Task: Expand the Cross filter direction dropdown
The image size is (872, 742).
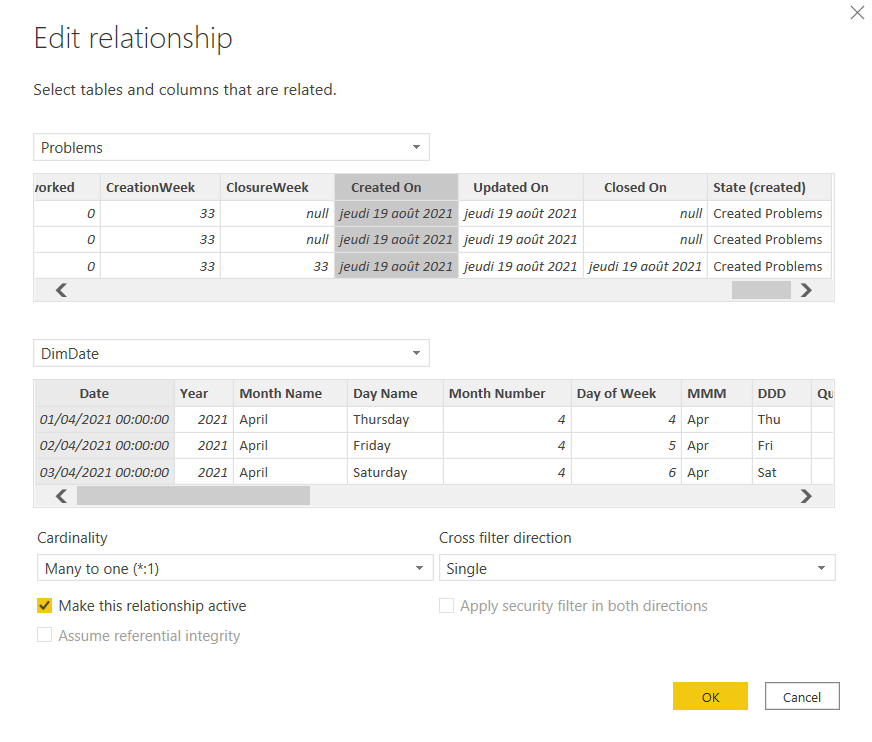Action: click(637, 568)
